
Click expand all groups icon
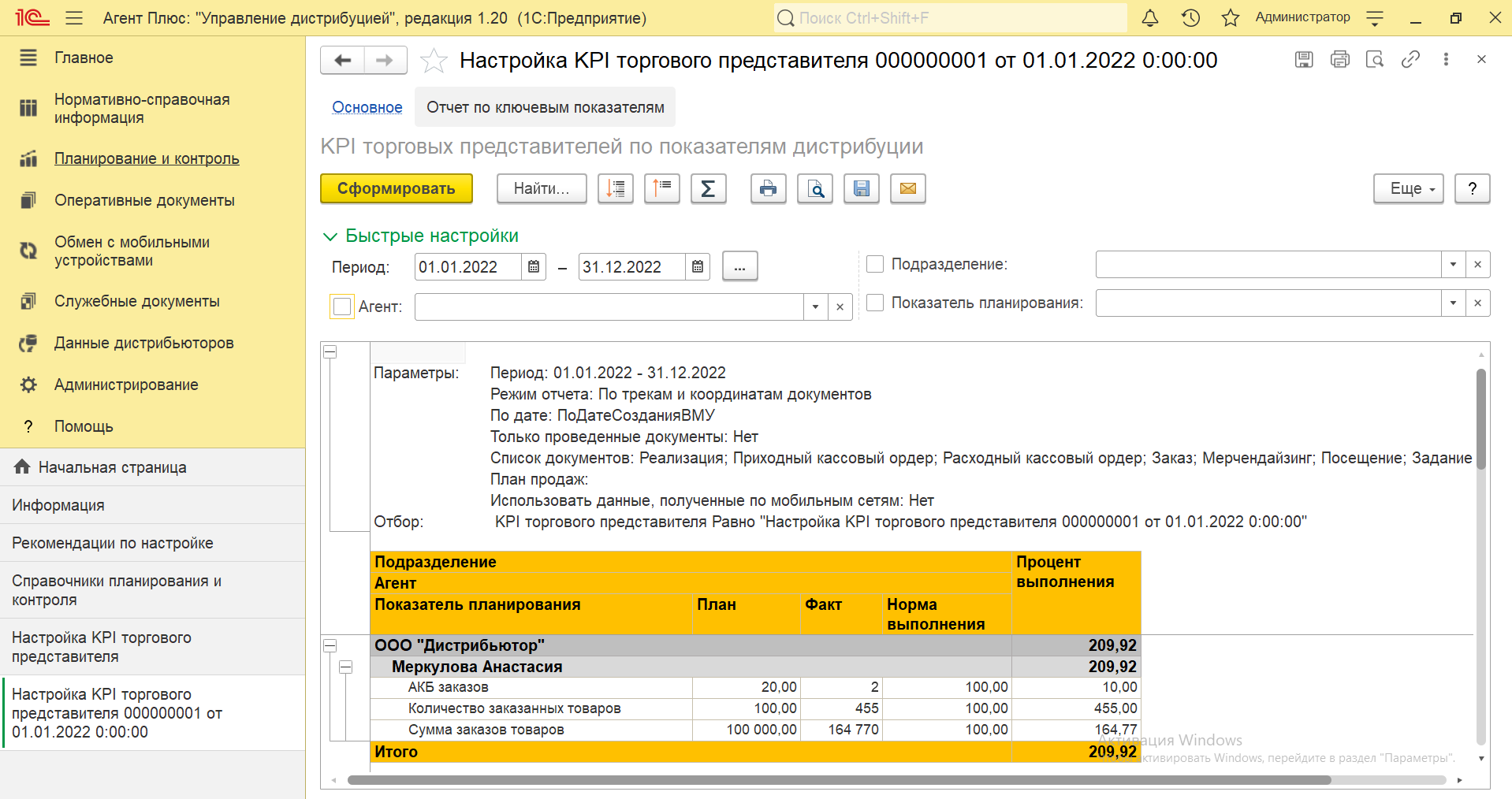coord(616,188)
